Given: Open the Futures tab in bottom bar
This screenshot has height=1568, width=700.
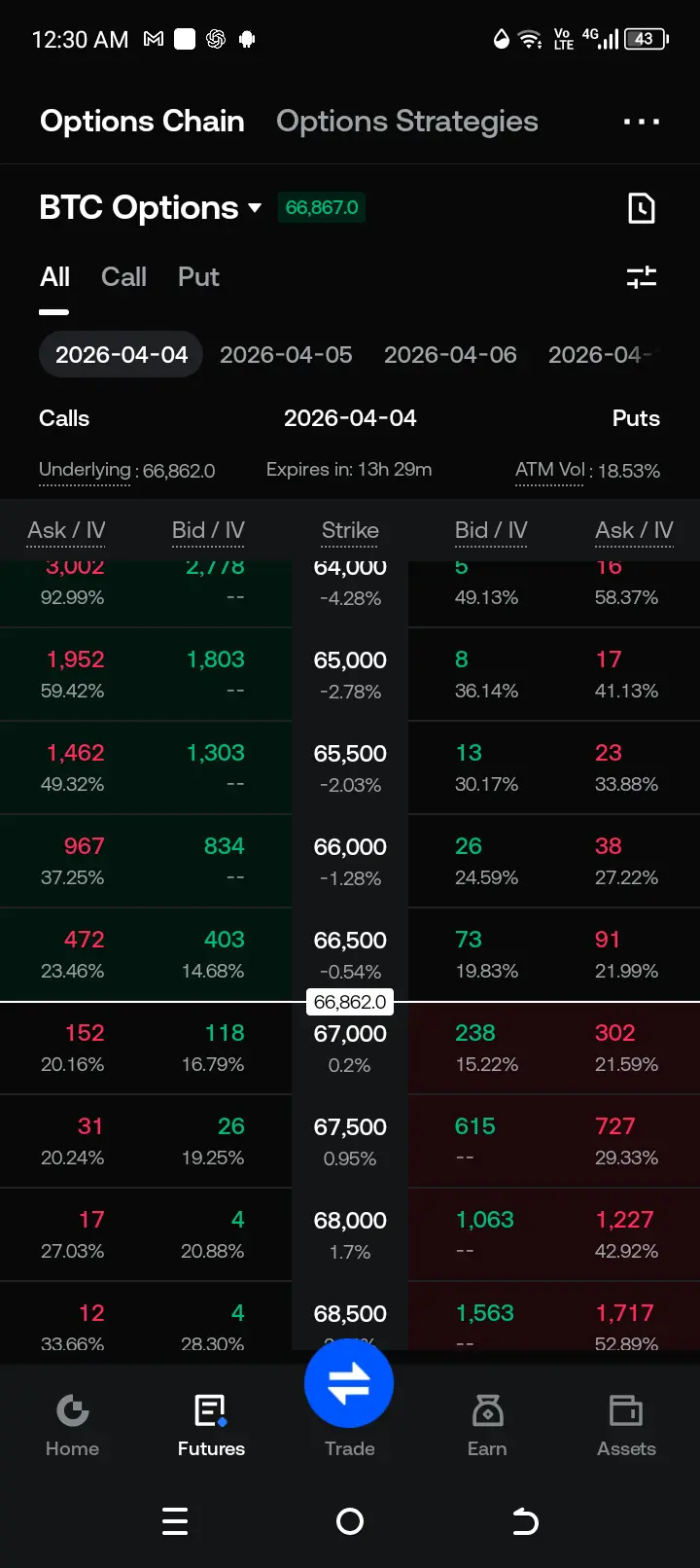Looking at the screenshot, I should pos(211,1425).
